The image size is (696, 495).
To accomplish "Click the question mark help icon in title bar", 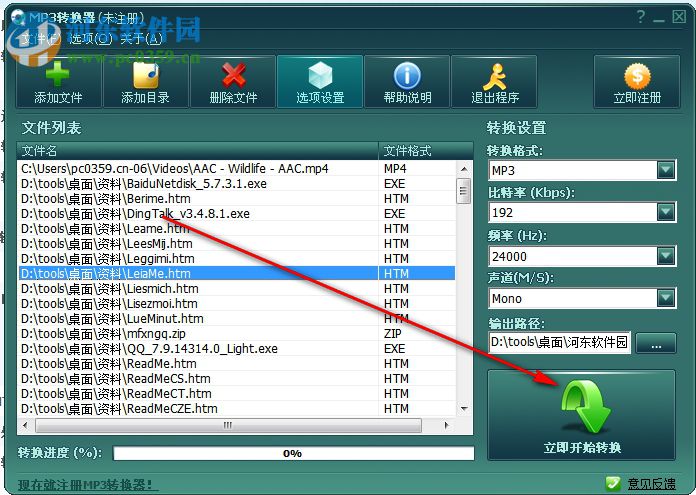I will pyautogui.click(x=641, y=17).
